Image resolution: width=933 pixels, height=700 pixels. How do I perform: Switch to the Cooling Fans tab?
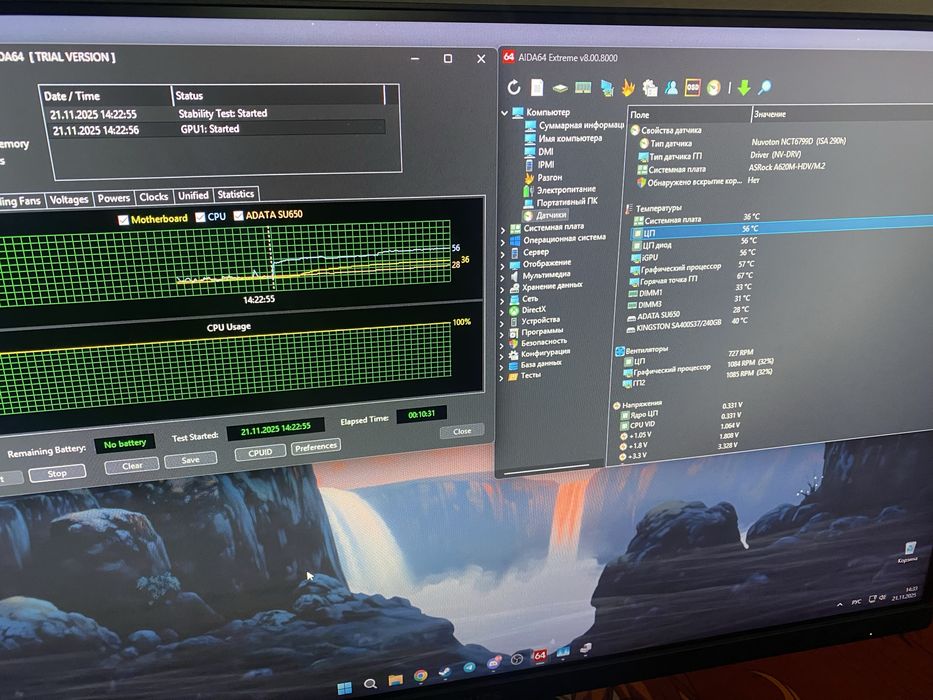20,201
